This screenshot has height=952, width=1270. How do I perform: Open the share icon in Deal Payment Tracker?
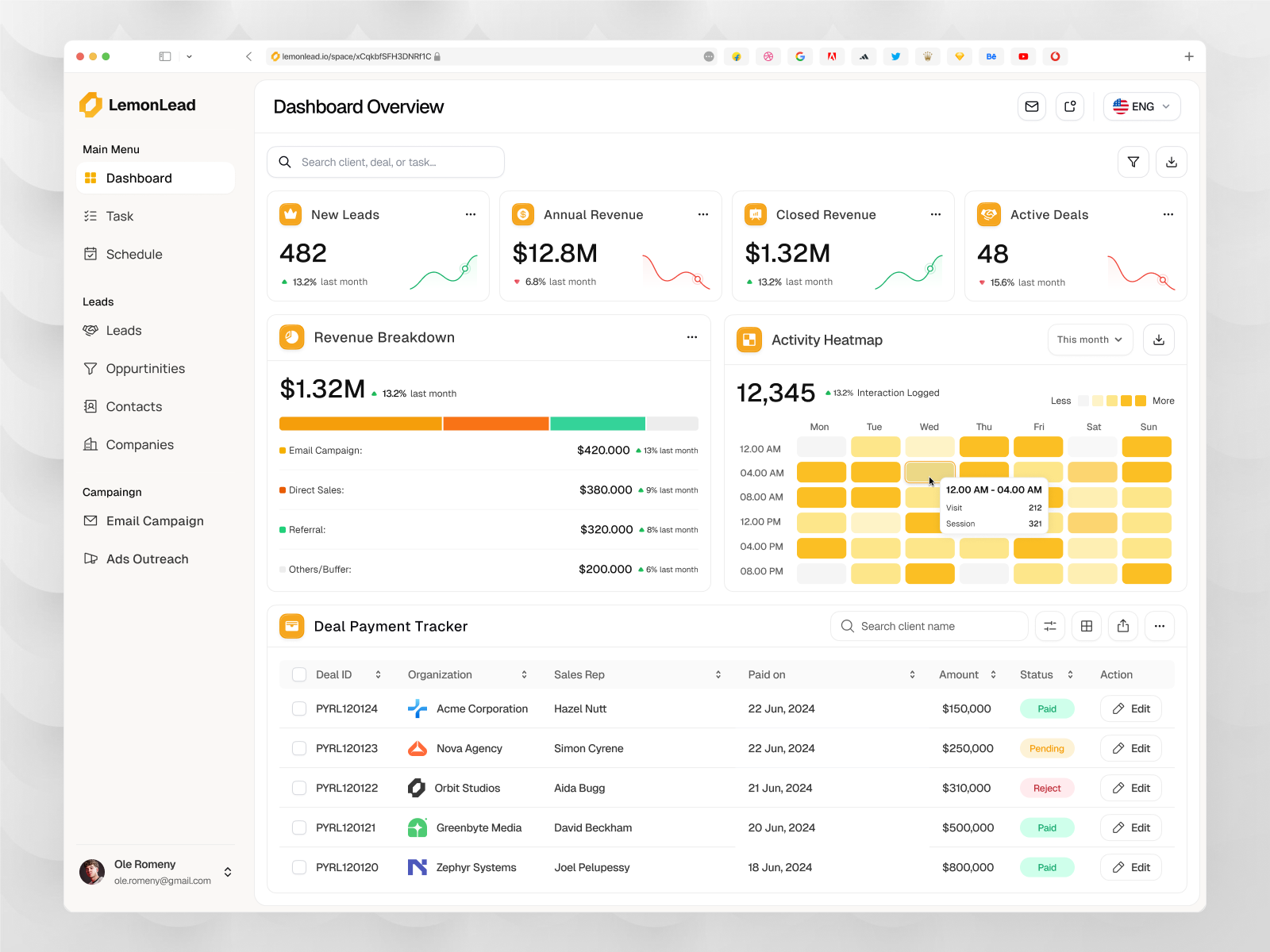tap(1123, 626)
